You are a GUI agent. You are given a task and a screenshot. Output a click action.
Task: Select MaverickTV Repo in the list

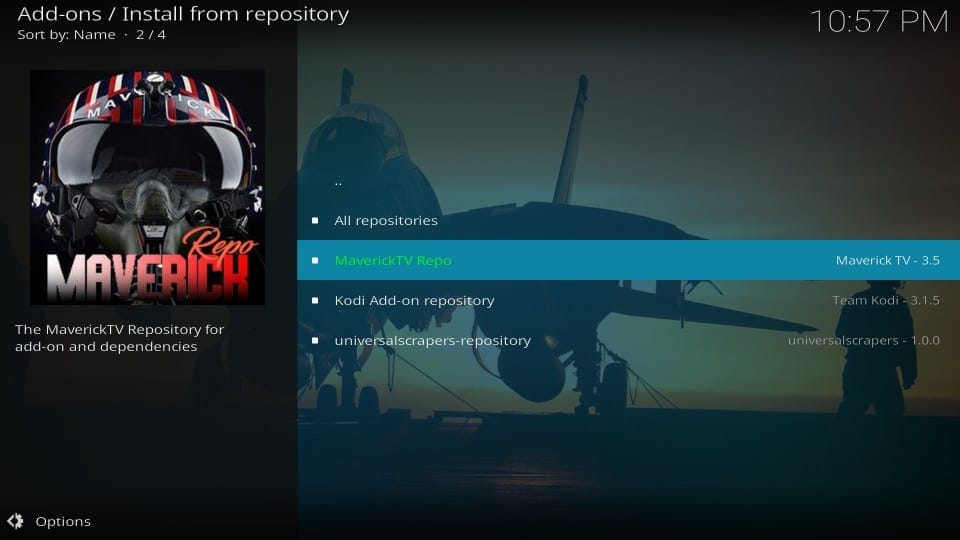(x=628, y=260)
